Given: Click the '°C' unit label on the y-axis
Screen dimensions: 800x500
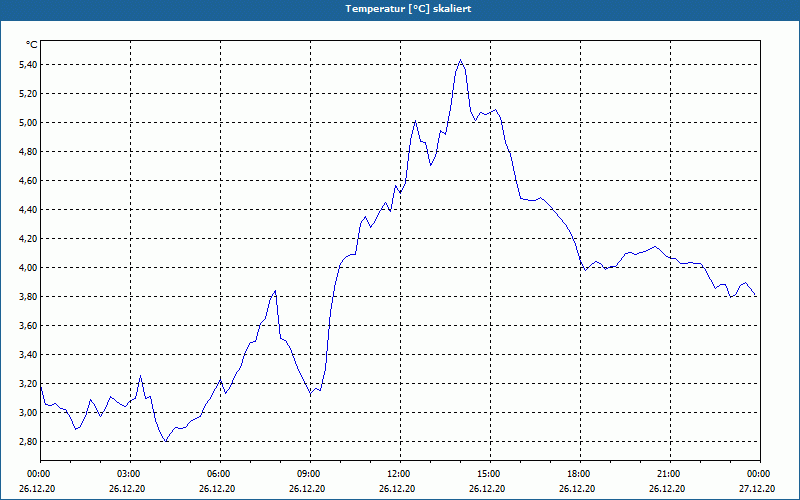Looking at the screenshot, I should tap(32, 45).
